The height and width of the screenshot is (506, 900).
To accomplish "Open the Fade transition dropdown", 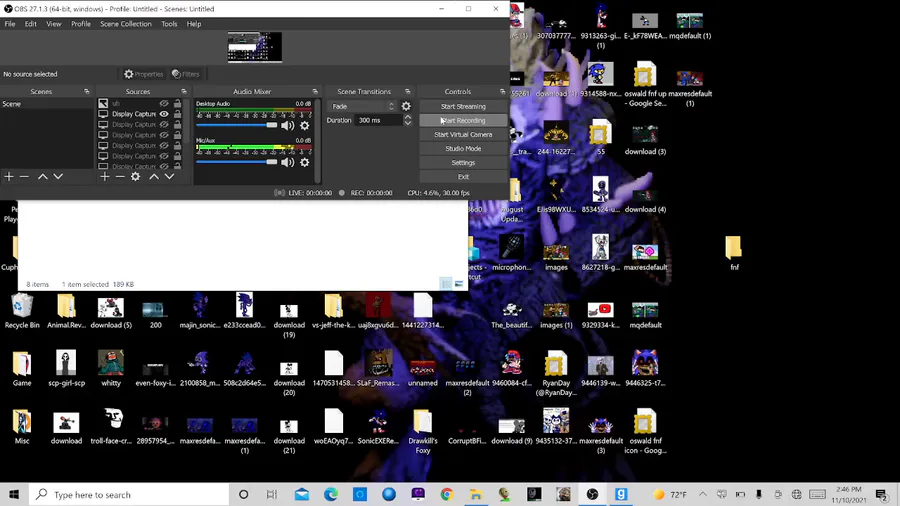I will pos(362,106).
